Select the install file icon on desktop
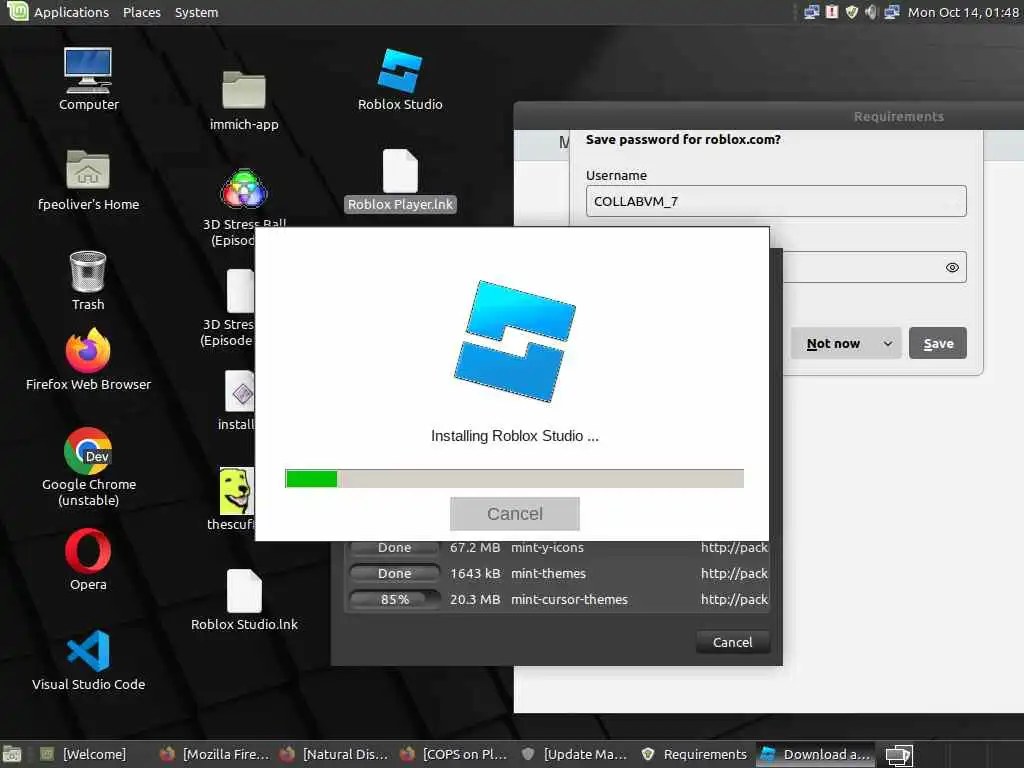 click(240, 392)
